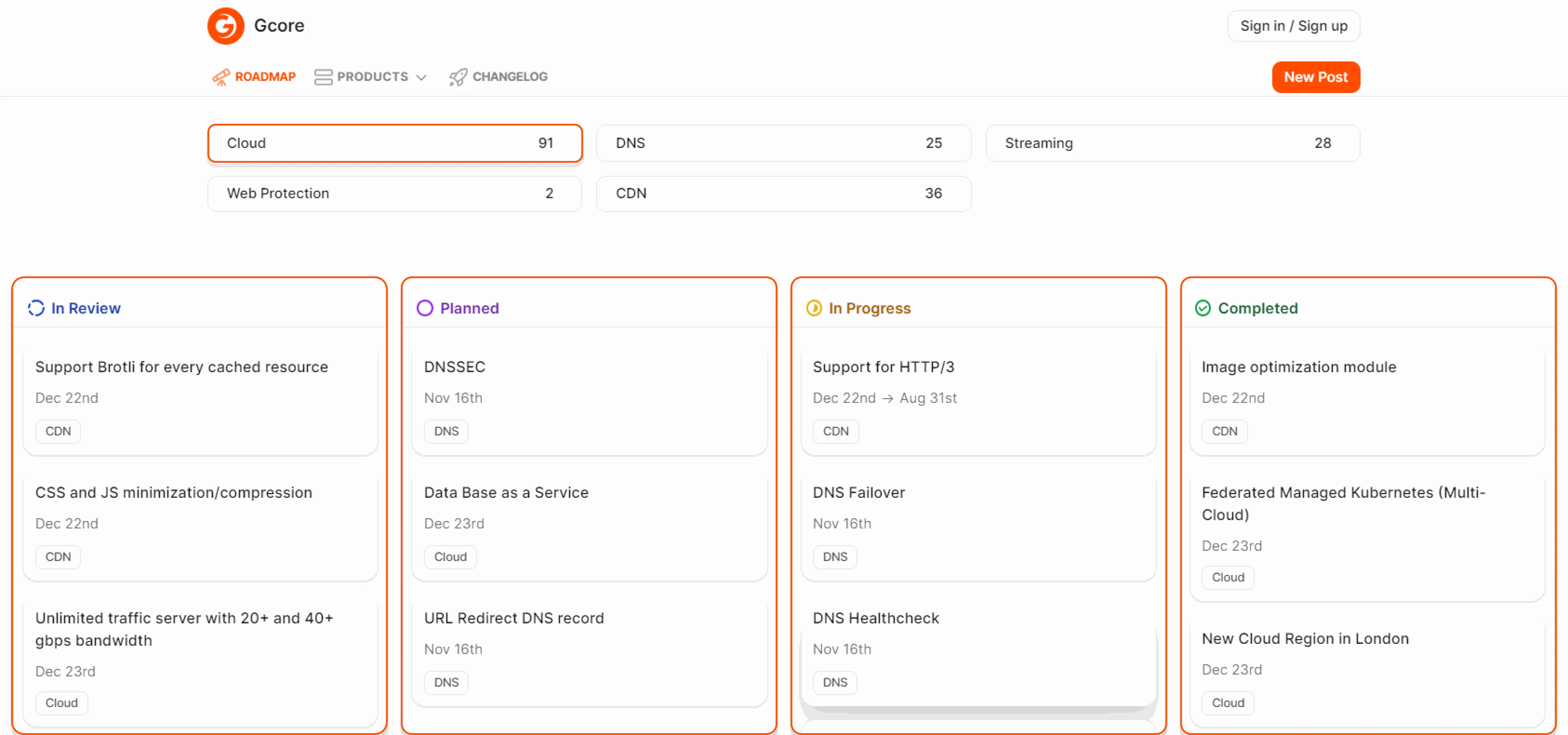
Task: Click the Gcore logo icon
Action: [225, 25]
